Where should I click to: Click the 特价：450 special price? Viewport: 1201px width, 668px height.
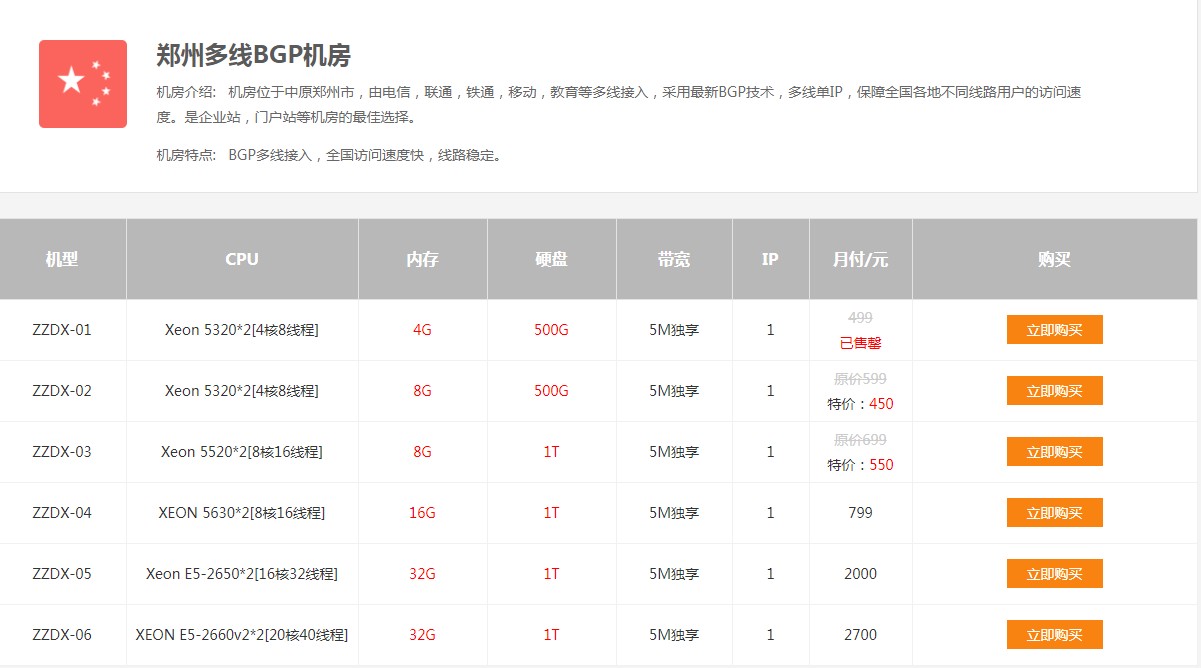click(x=860, y=404)
